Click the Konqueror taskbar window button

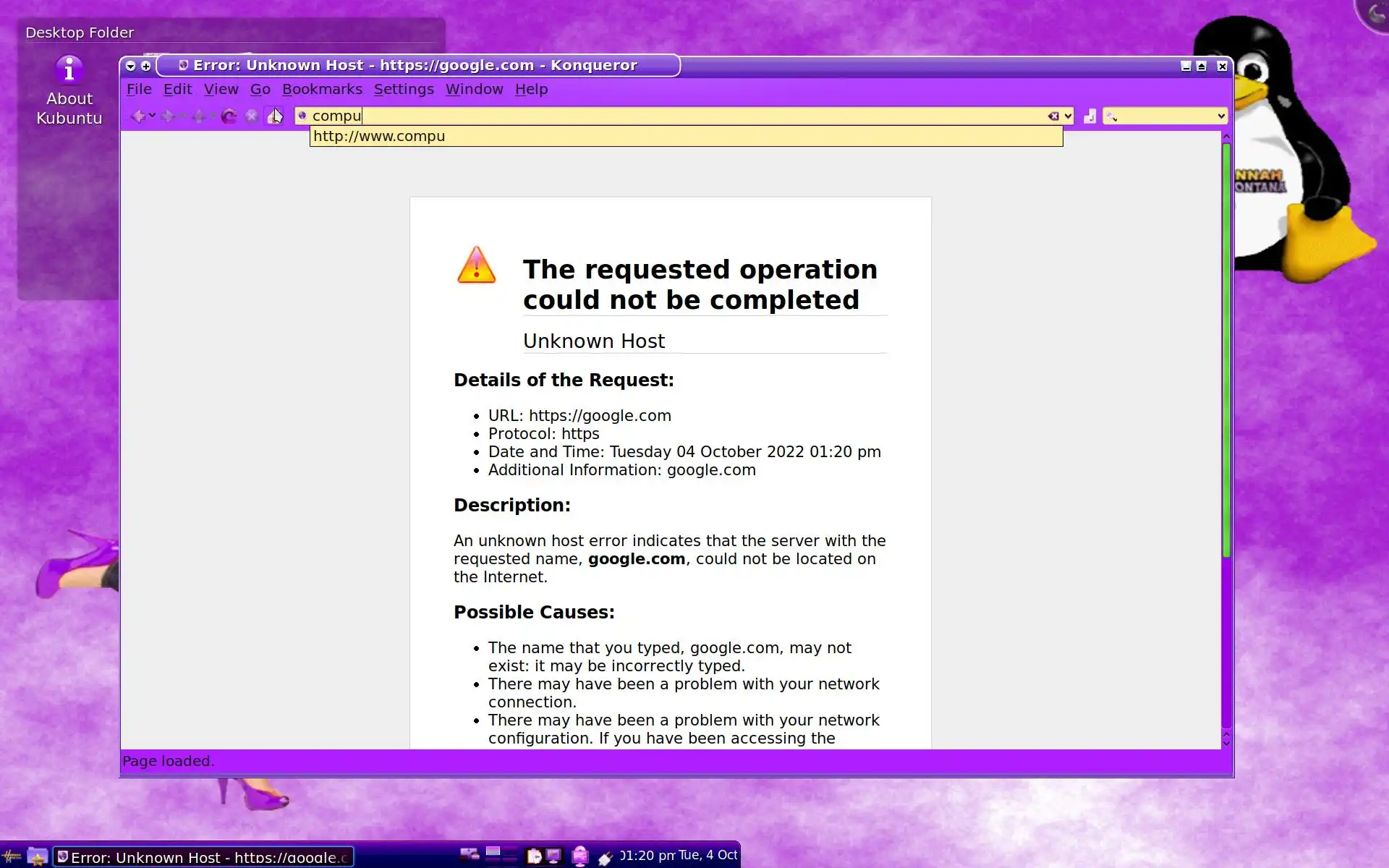[203, 857]
